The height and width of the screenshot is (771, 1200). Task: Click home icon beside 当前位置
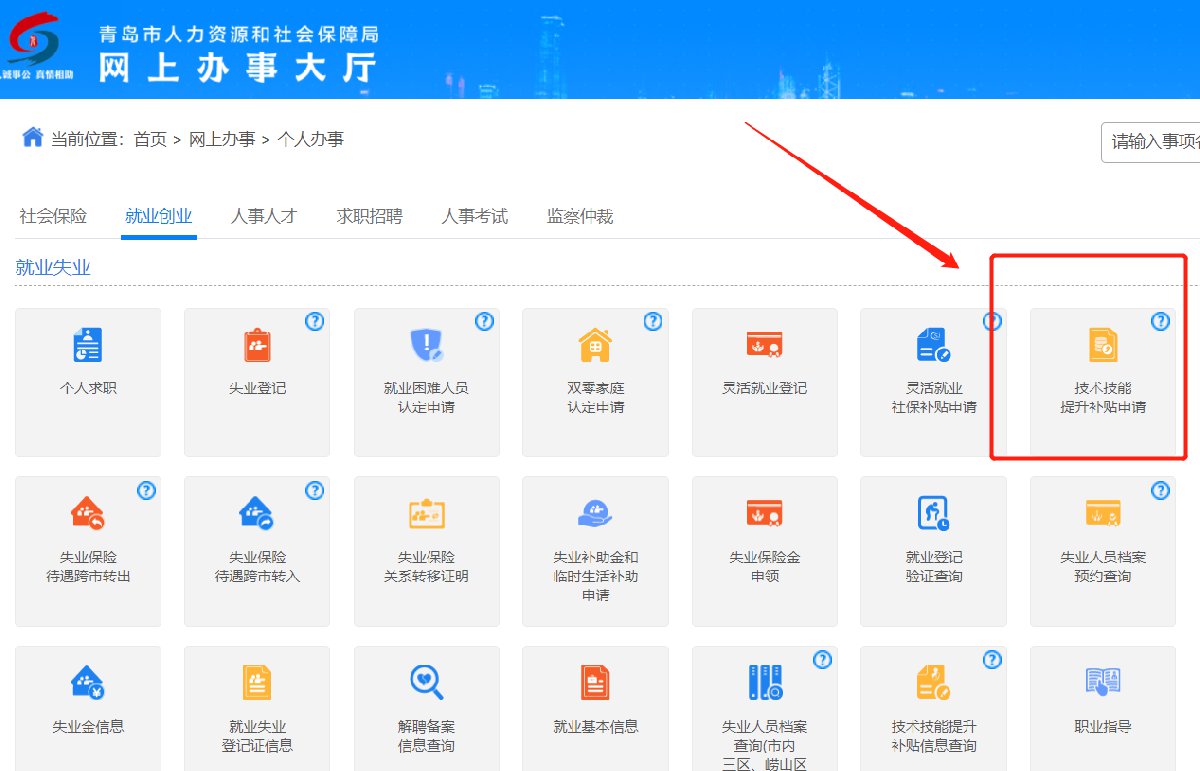[x=32, y=138]
